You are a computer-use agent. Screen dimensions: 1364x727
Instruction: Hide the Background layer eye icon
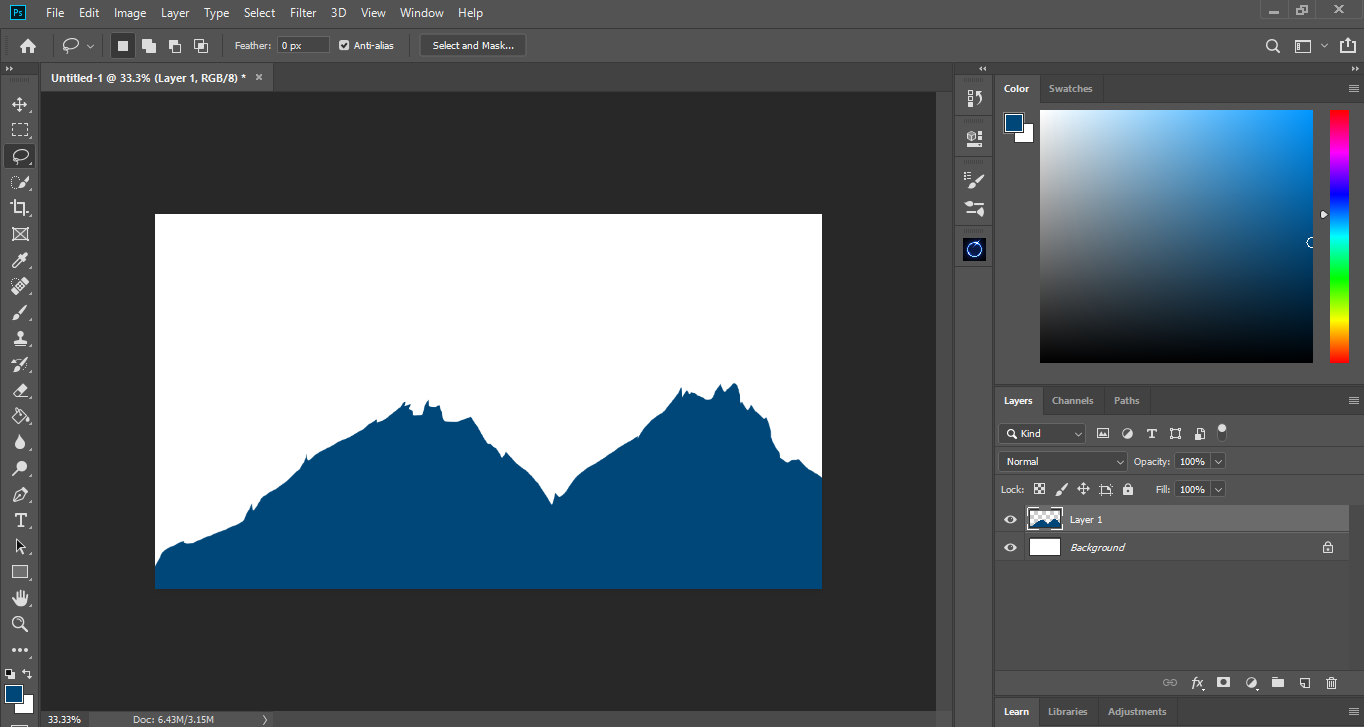(x=1010, y=548)
